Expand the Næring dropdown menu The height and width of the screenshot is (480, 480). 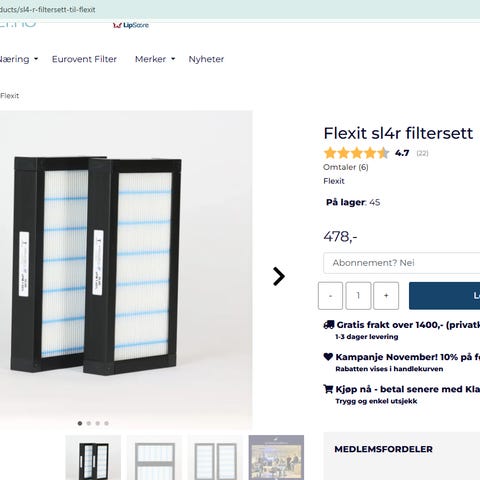coord(18,59)
